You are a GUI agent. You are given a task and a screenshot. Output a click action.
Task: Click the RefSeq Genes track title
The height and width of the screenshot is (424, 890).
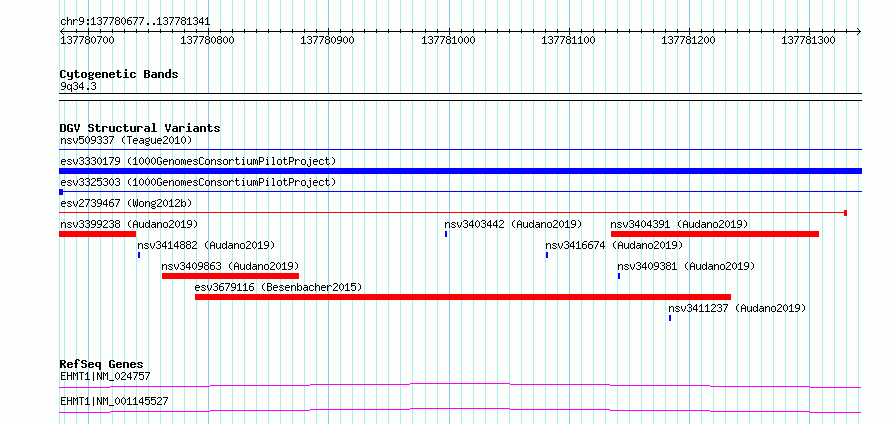coord(102,364)
